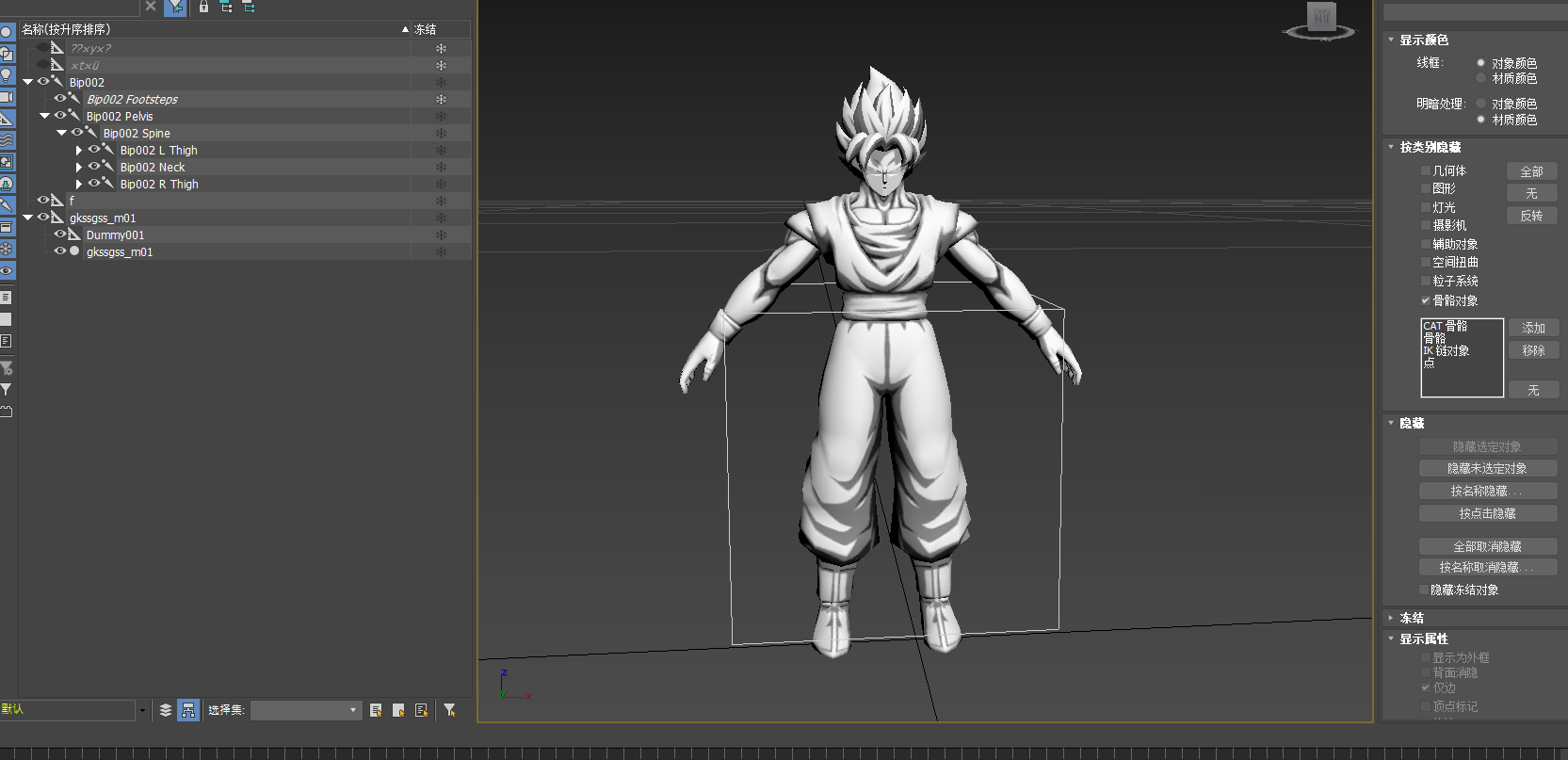The width and height of the screenshot is (1568, 760).
Task: Toggle the display lights filter icon
Action: click(7, 75)
